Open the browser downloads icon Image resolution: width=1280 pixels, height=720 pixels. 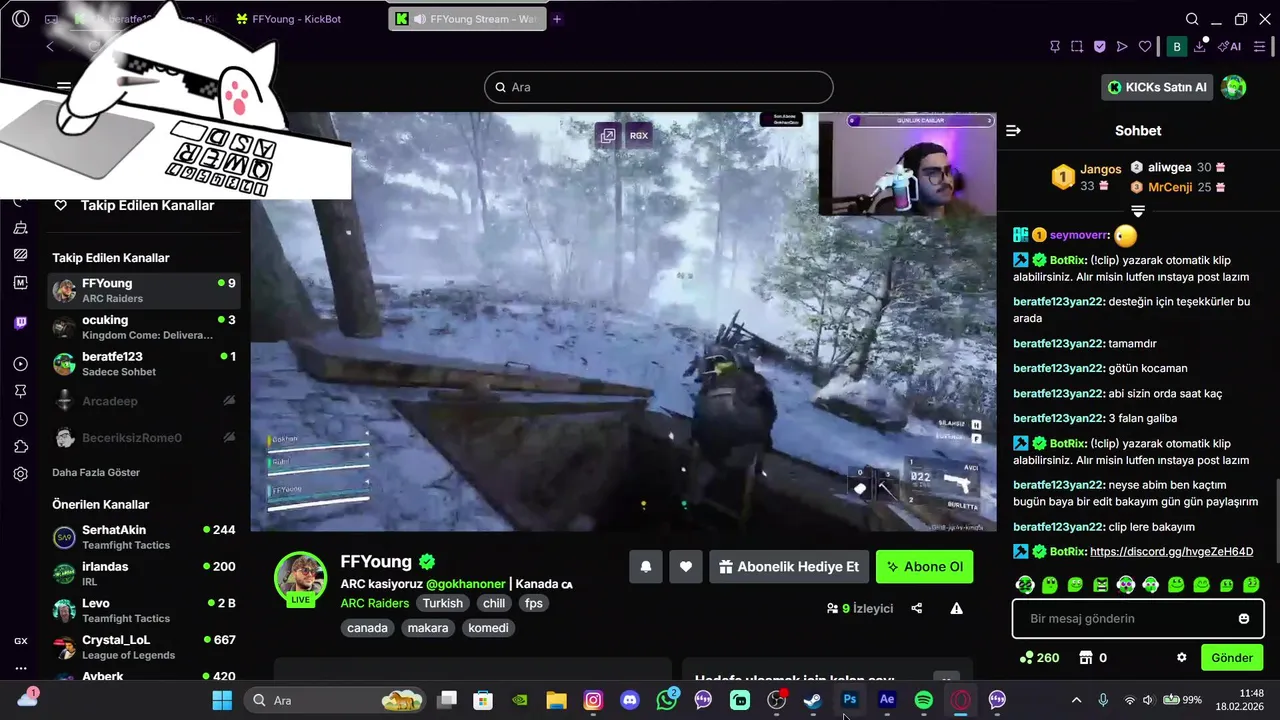[x=1201, y=47]
